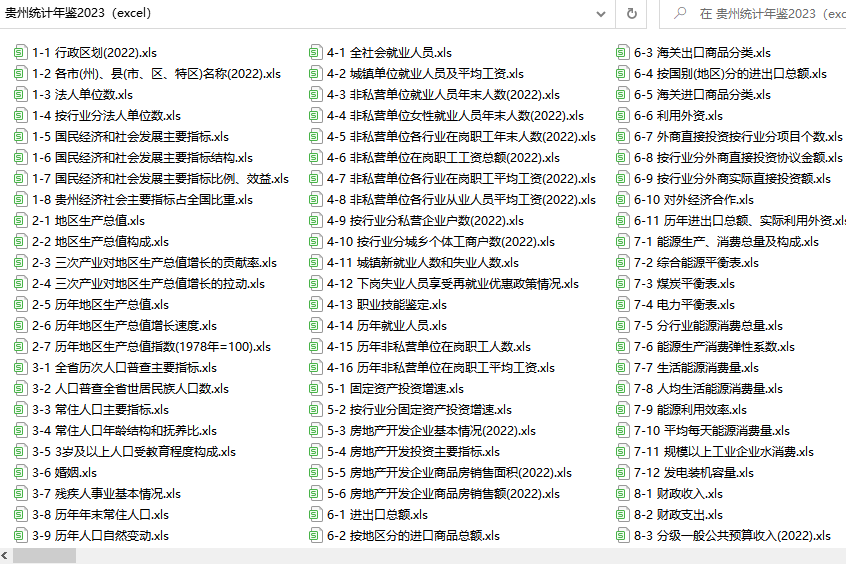
Task: Click icon for 6-6 利用外资.xls
Action: [622, 115]
